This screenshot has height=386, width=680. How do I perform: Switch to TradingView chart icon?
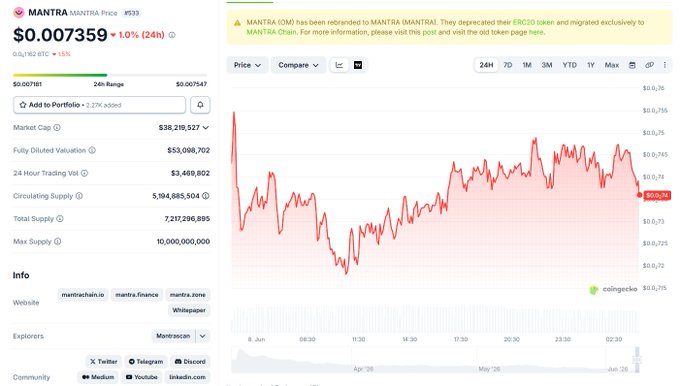coord(358,65)
